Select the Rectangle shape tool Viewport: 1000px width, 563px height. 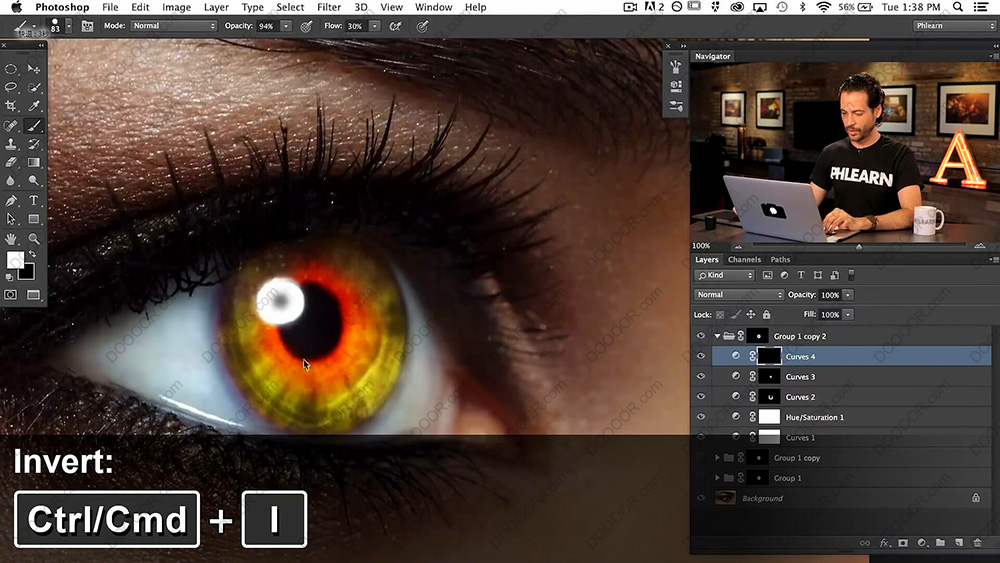tap(34, 219)
